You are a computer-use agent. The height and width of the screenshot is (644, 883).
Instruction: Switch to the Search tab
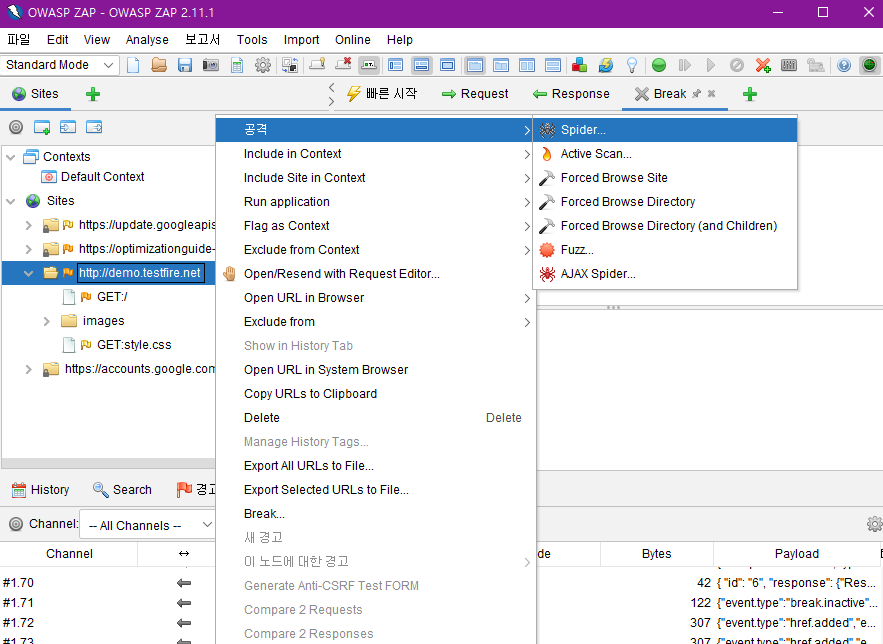(122, 490)
